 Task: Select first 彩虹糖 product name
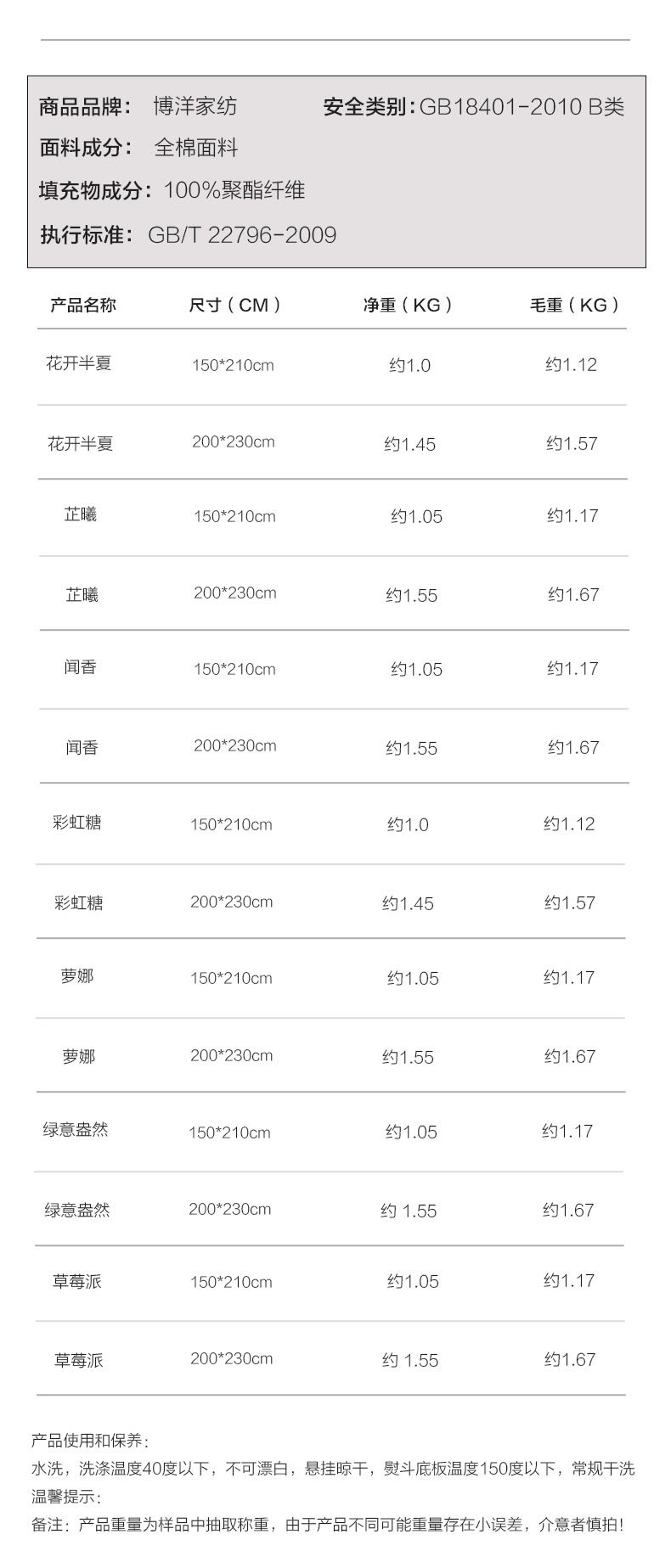click(x=77, y=823)
